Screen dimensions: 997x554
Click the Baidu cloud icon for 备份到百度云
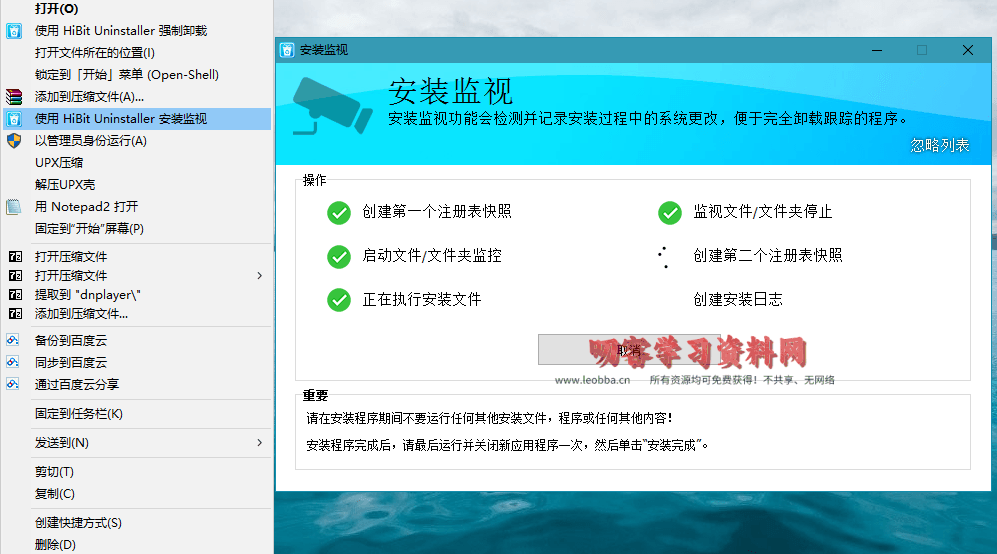(x=14, y=340)
